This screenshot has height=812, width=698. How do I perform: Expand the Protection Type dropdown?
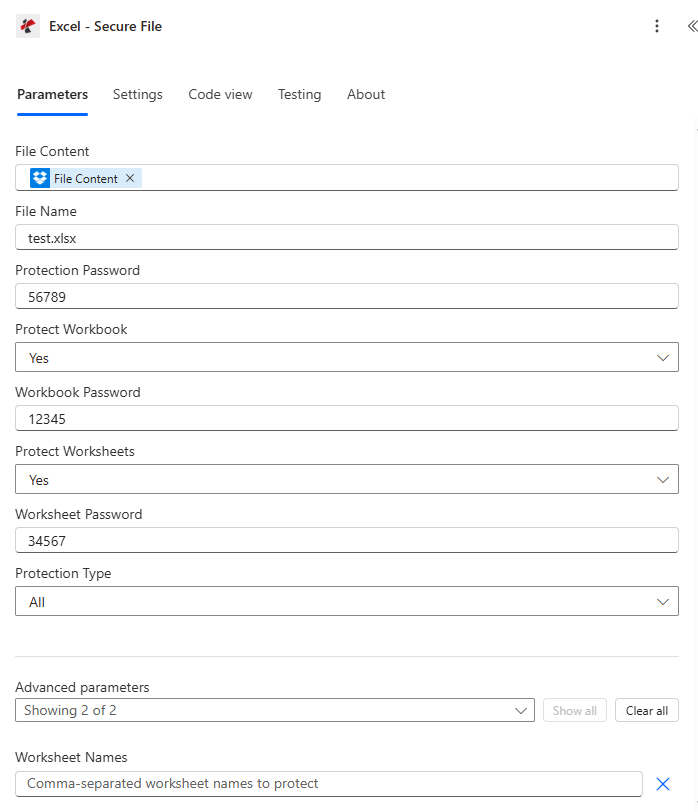(x=347, y=601)
